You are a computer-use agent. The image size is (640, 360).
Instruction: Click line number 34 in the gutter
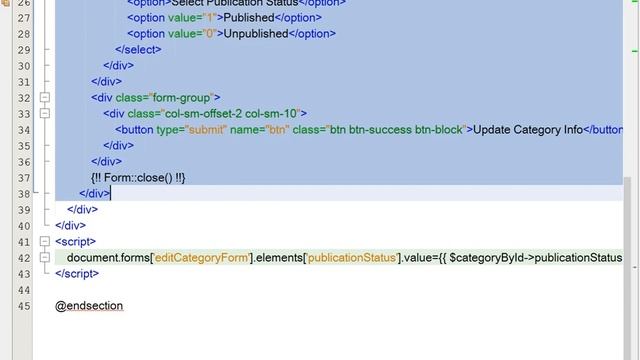[24, 130]
